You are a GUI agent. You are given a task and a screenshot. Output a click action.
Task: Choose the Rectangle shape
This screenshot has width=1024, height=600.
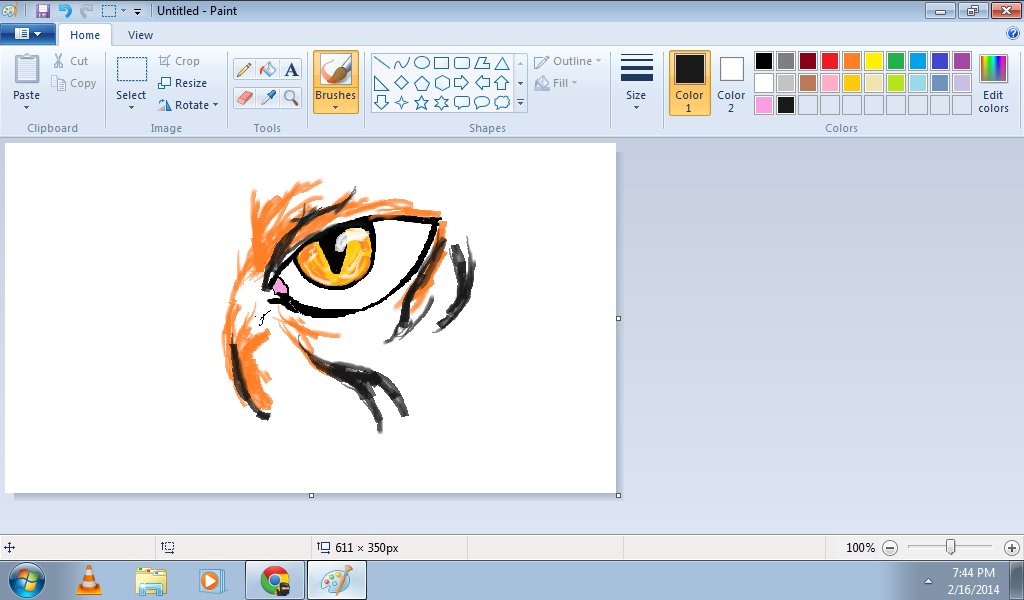[x=441, y=63]
